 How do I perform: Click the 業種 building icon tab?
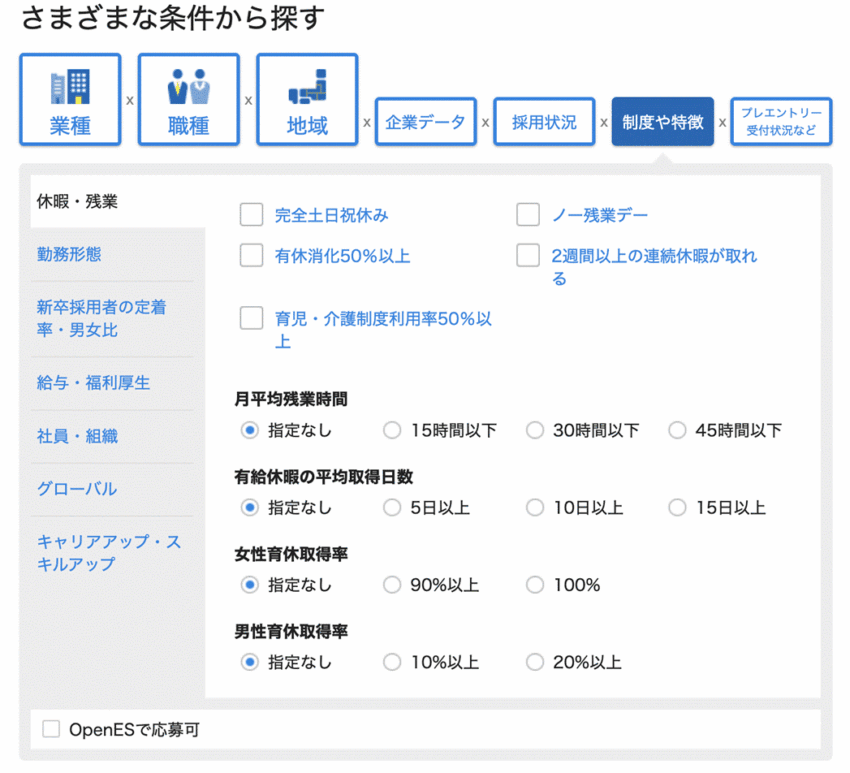coord(70,100)
